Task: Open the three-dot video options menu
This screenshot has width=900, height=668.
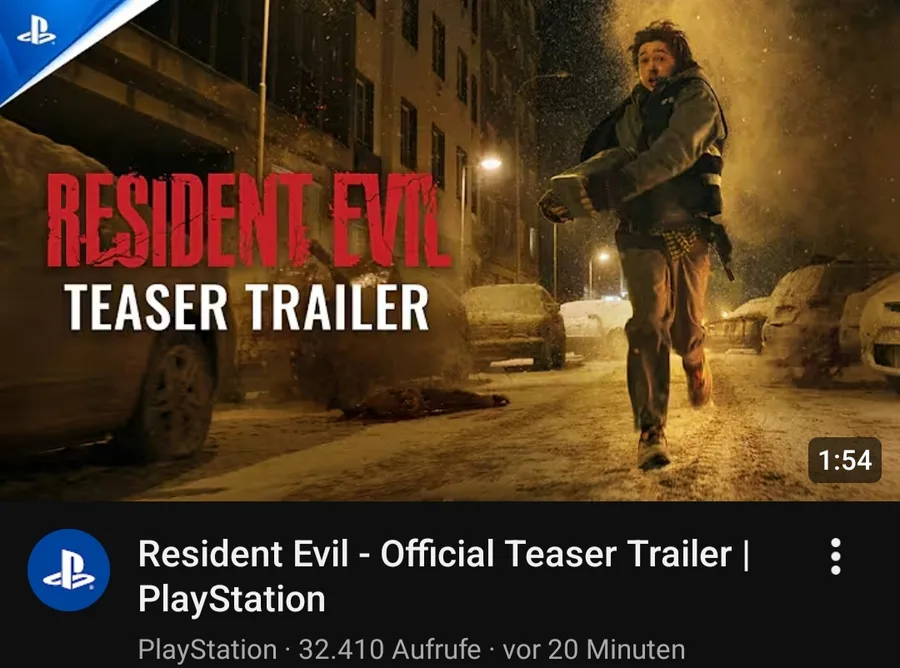Action: coord(836,556)
